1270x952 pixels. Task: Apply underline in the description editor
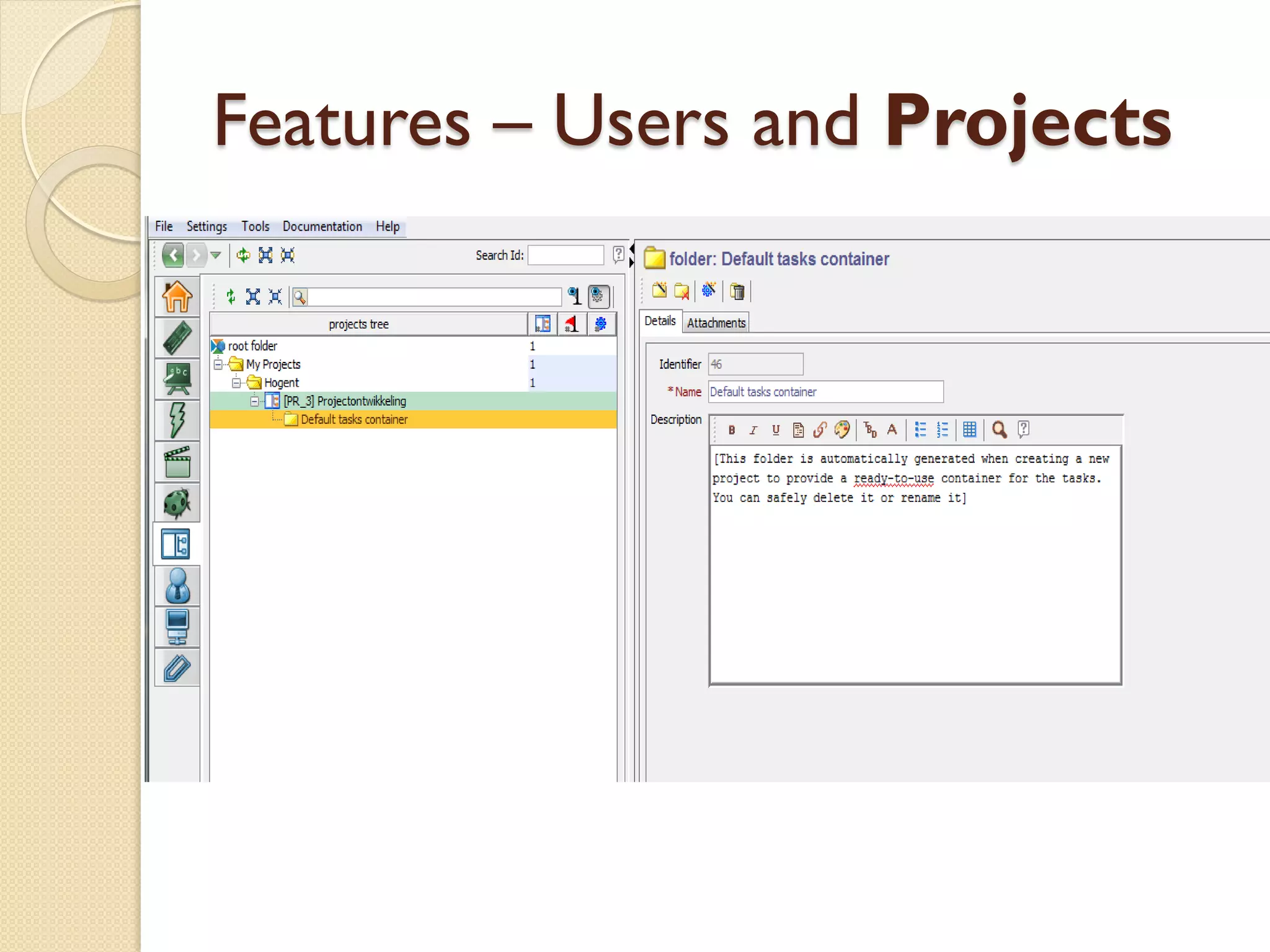776,430
